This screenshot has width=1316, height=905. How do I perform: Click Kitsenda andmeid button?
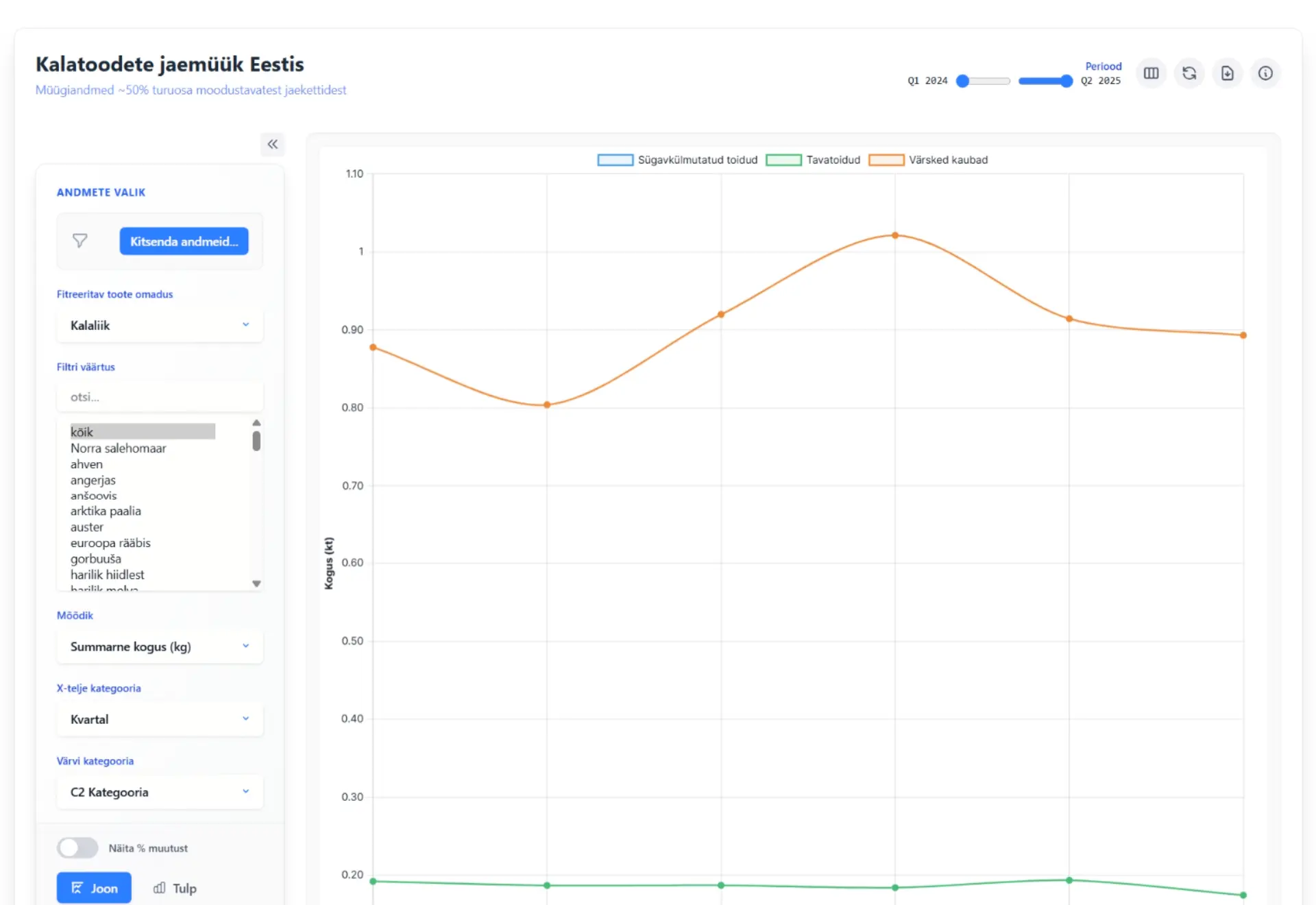184,241
